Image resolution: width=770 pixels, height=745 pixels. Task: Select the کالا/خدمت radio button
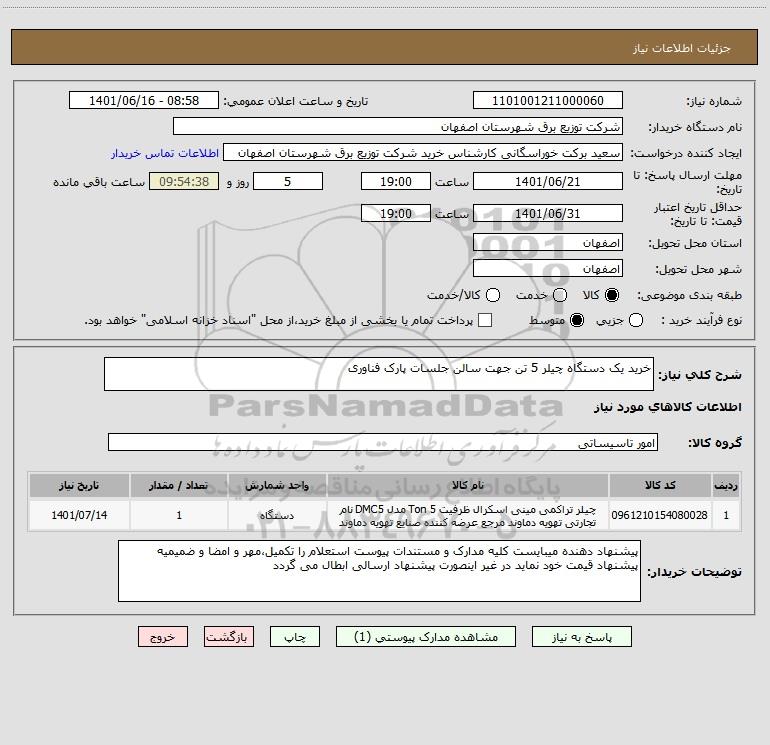493,295
